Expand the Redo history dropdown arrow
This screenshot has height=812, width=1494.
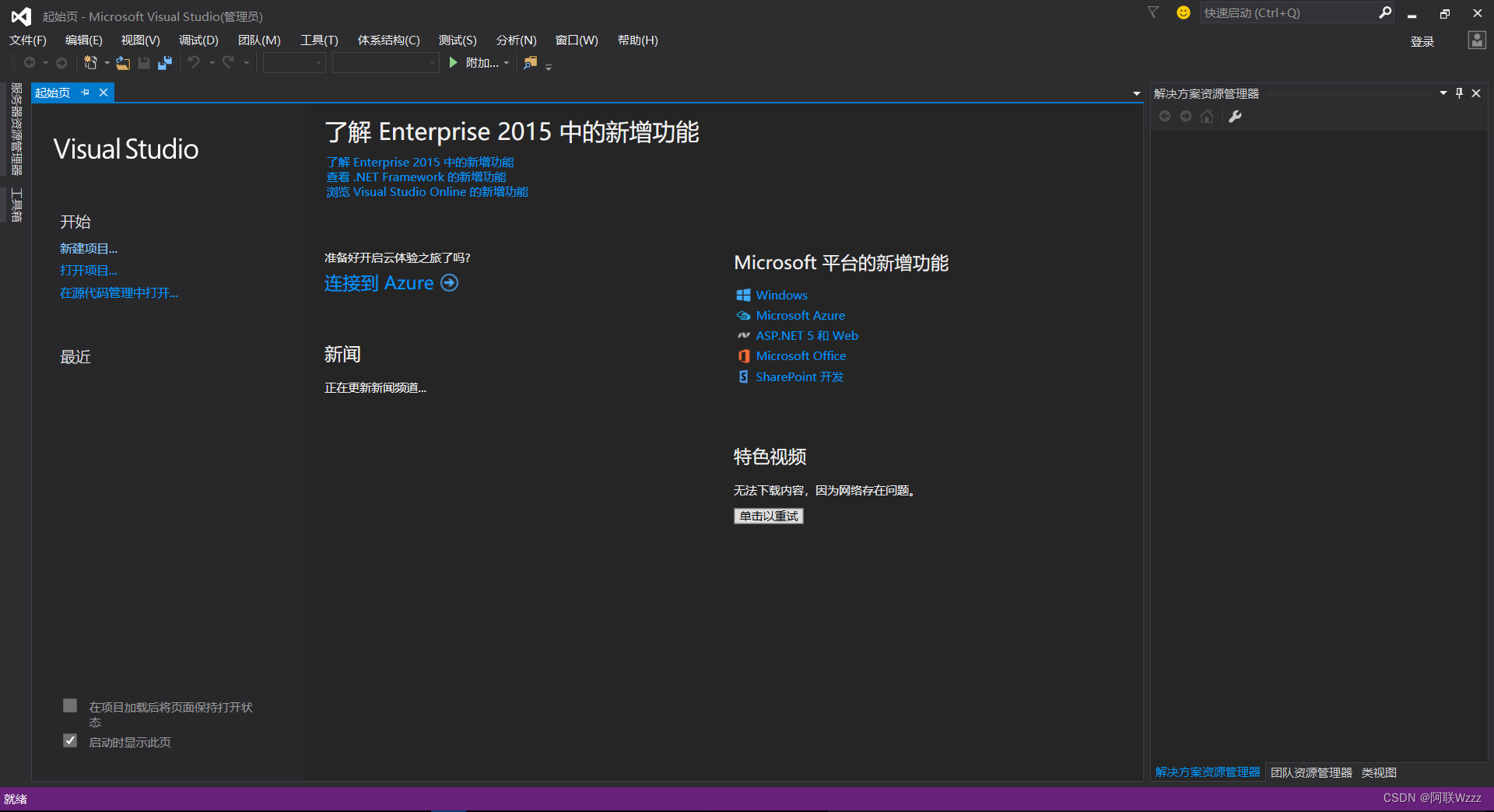[246, 63]
